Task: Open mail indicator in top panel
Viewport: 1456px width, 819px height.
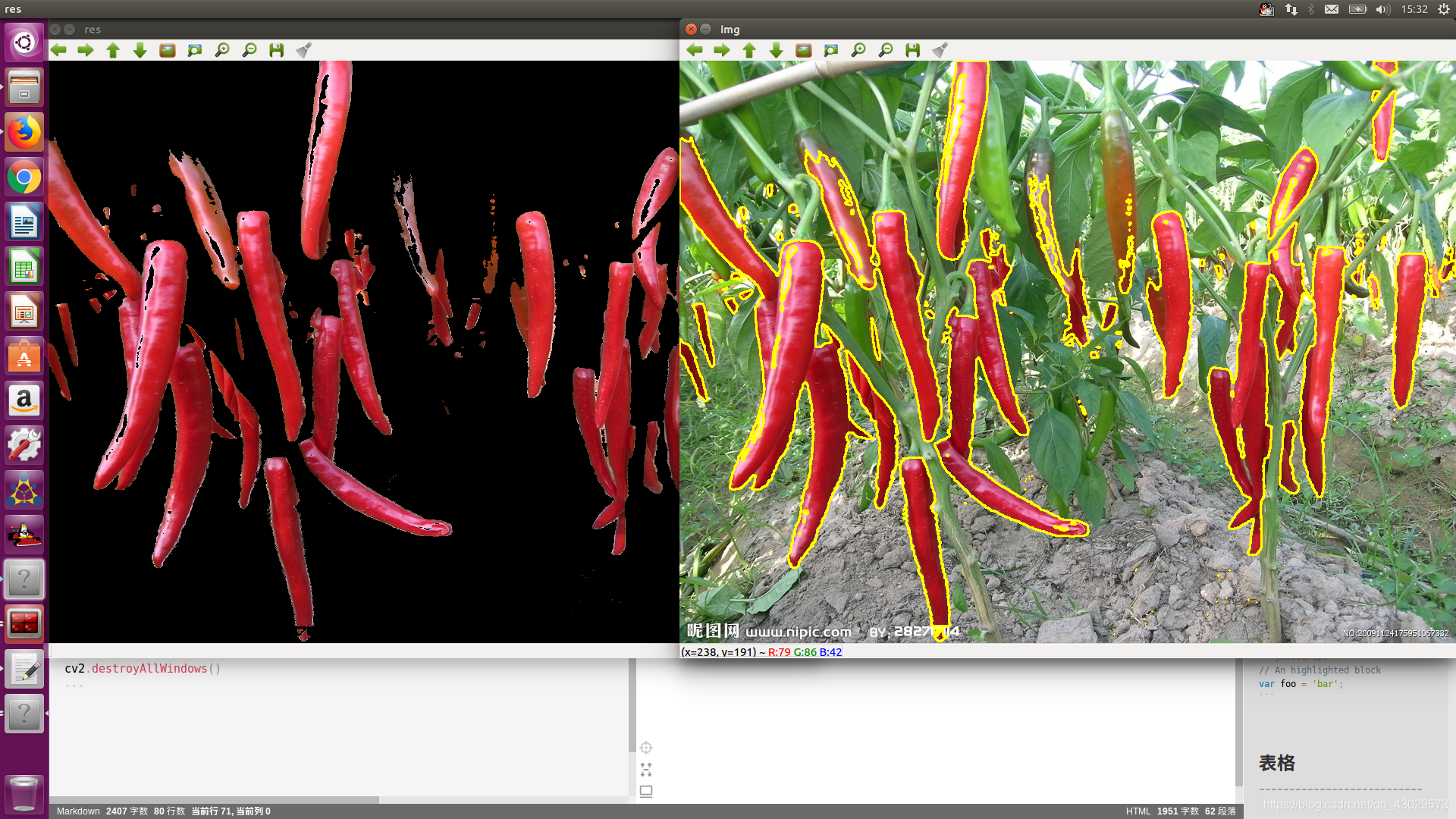Action: [1332, 9]
